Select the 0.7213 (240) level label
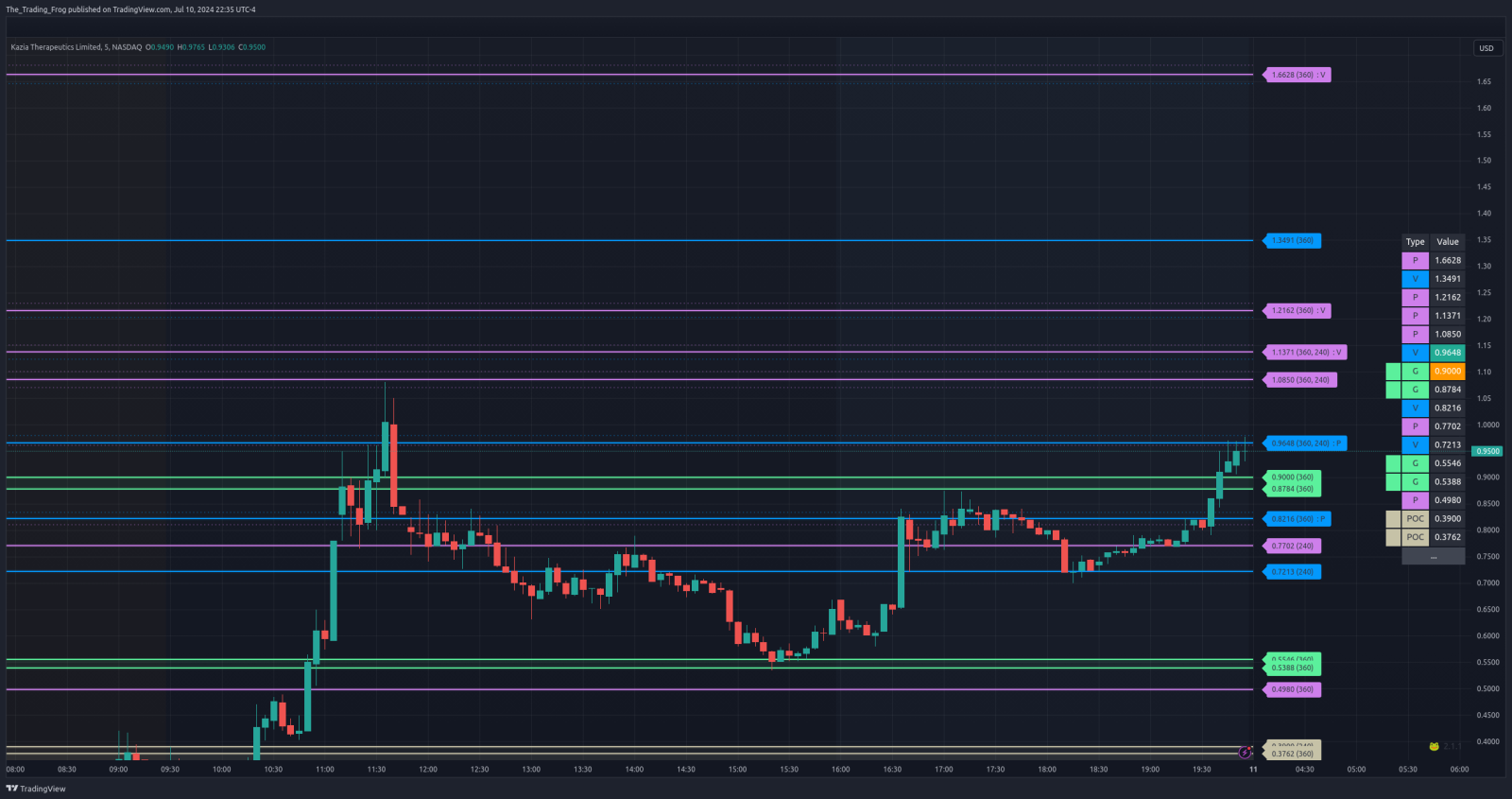Image resolution: width=1512 pixels, height=799 pixels. [x=1292, y=572]
